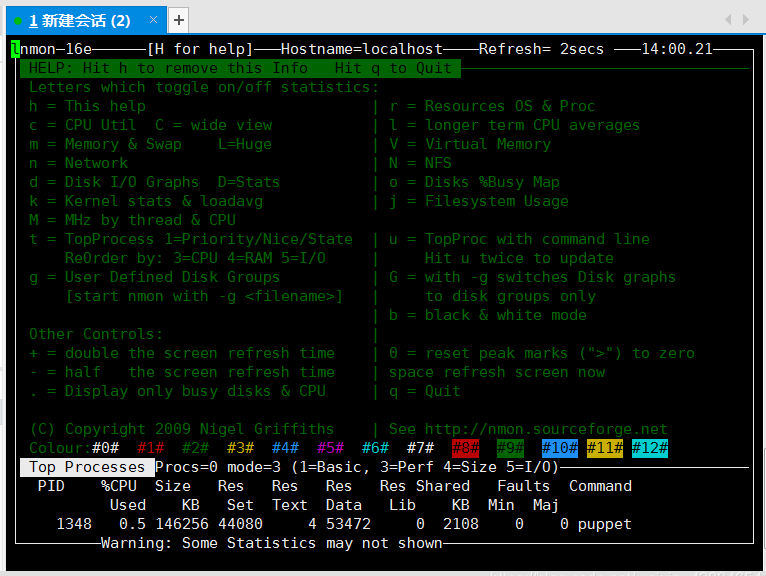
Task: Click the blue #4# colour sample
Action: (285, 448)
